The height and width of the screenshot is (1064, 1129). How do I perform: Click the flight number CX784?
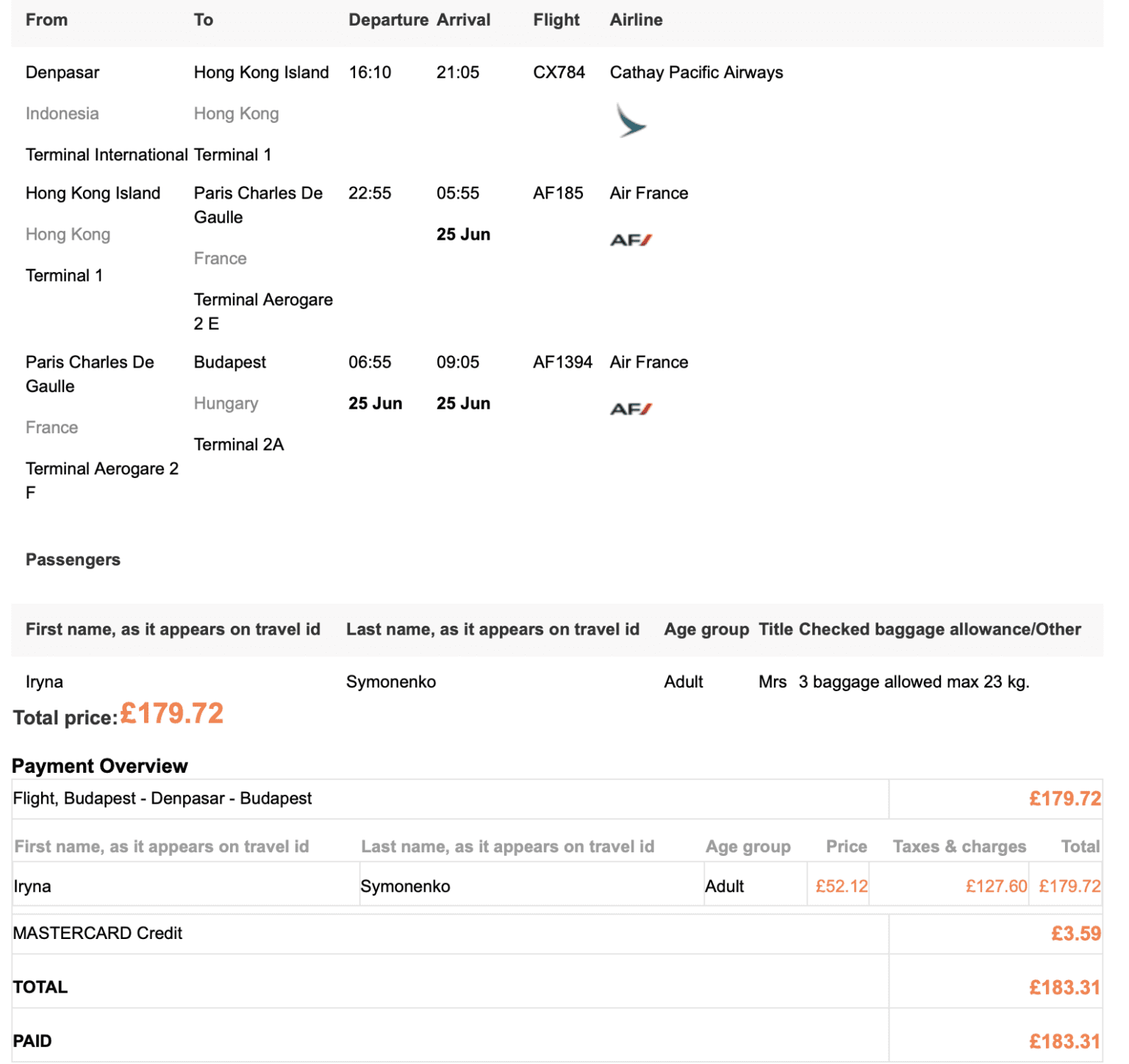(559, 72)
